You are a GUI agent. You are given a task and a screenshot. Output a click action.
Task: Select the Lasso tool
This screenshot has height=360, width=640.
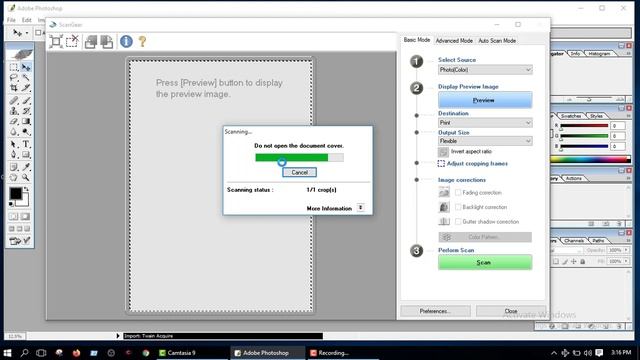(x=14, y=78)
